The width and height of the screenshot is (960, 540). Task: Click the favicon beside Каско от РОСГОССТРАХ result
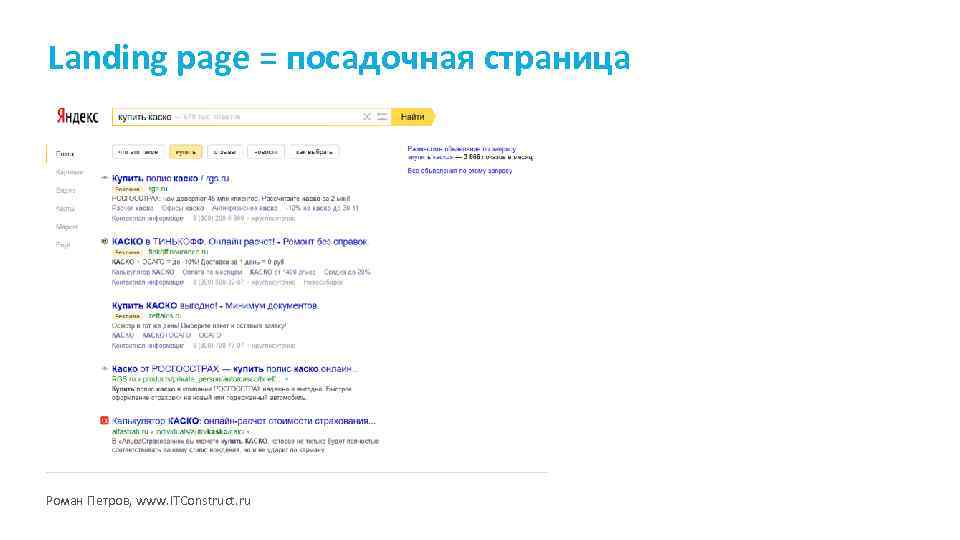[104, 369]
